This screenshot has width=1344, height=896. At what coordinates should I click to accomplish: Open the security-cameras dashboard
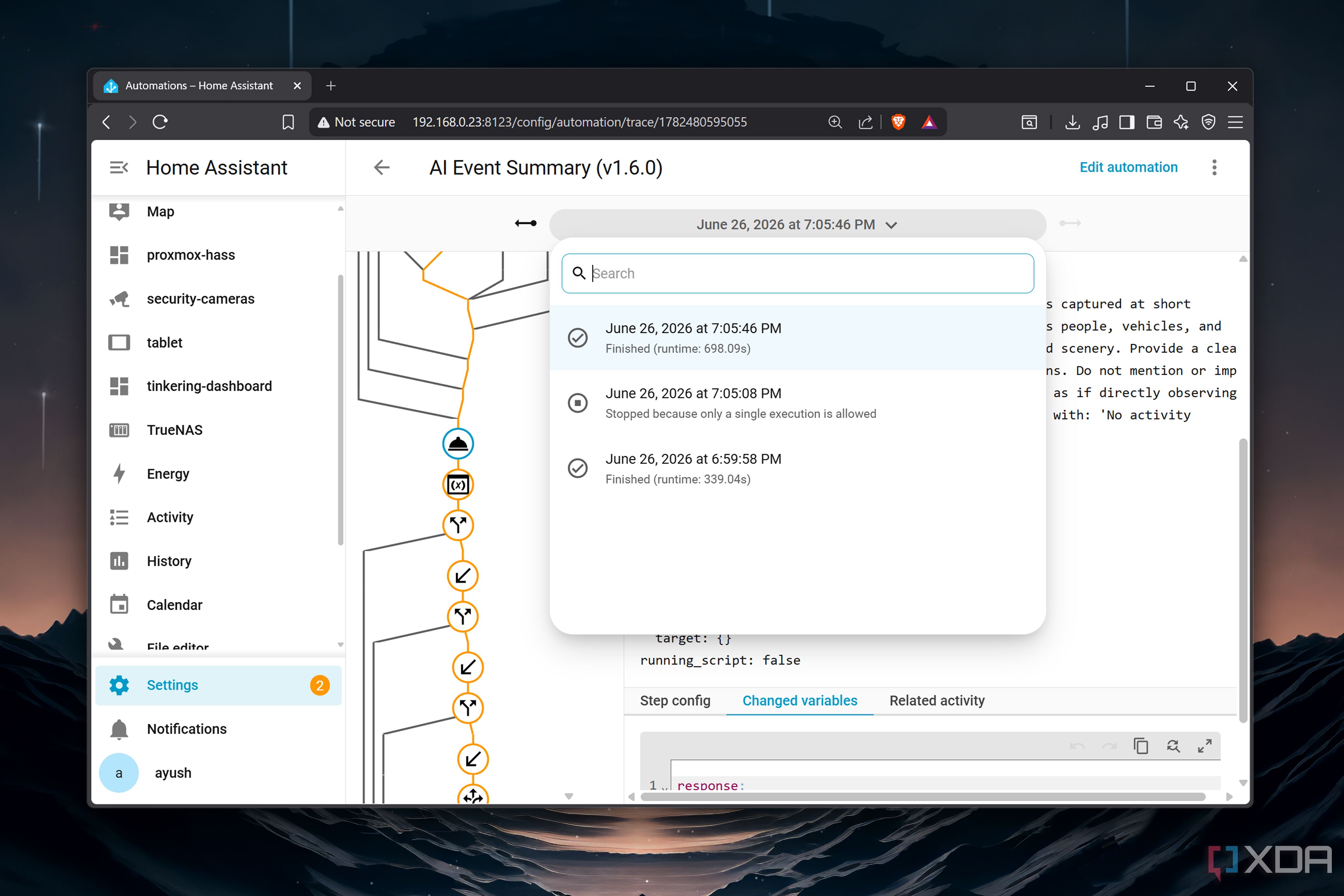tap(218, 299)
